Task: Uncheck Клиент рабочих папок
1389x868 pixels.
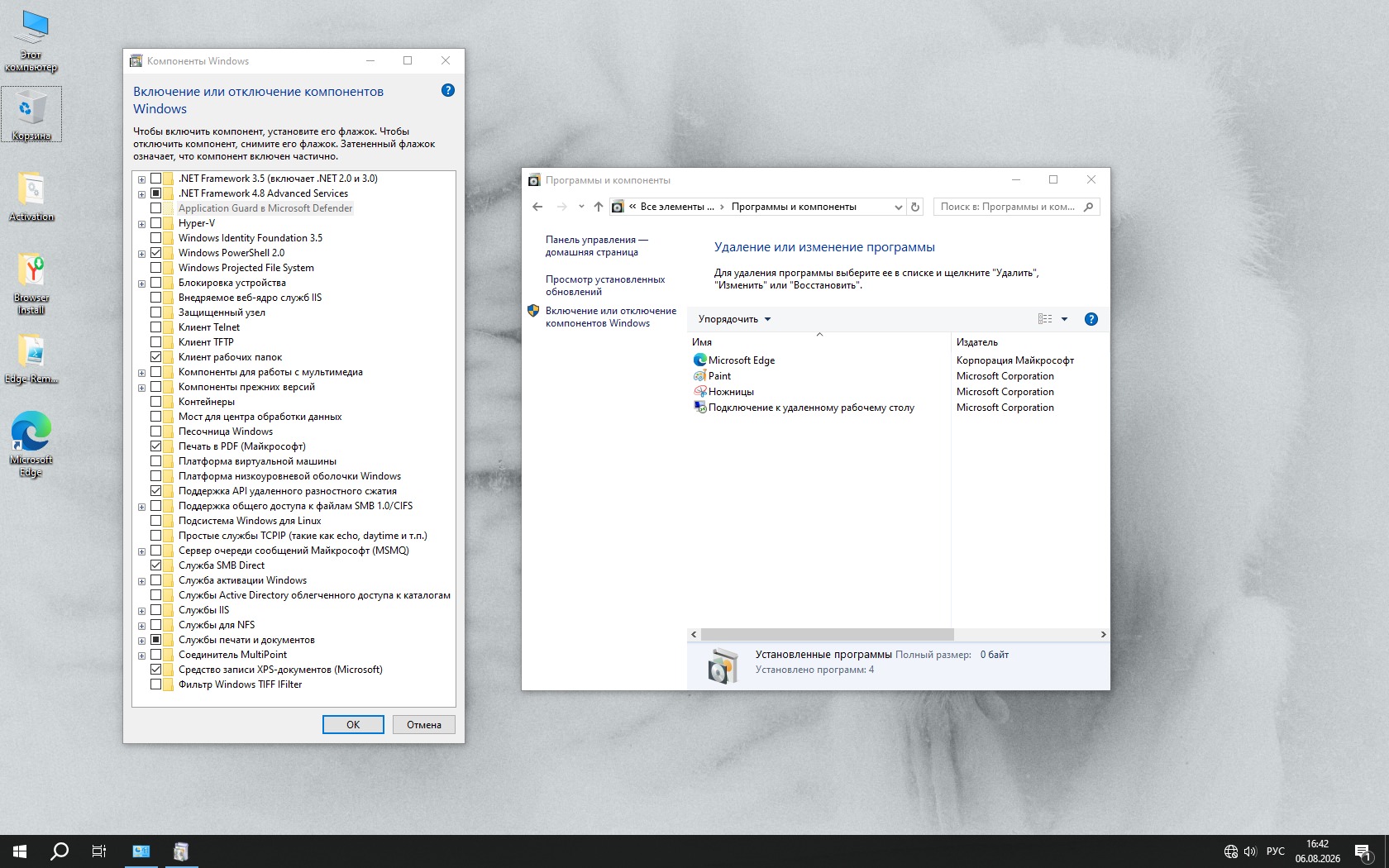Action: point(156,357)
